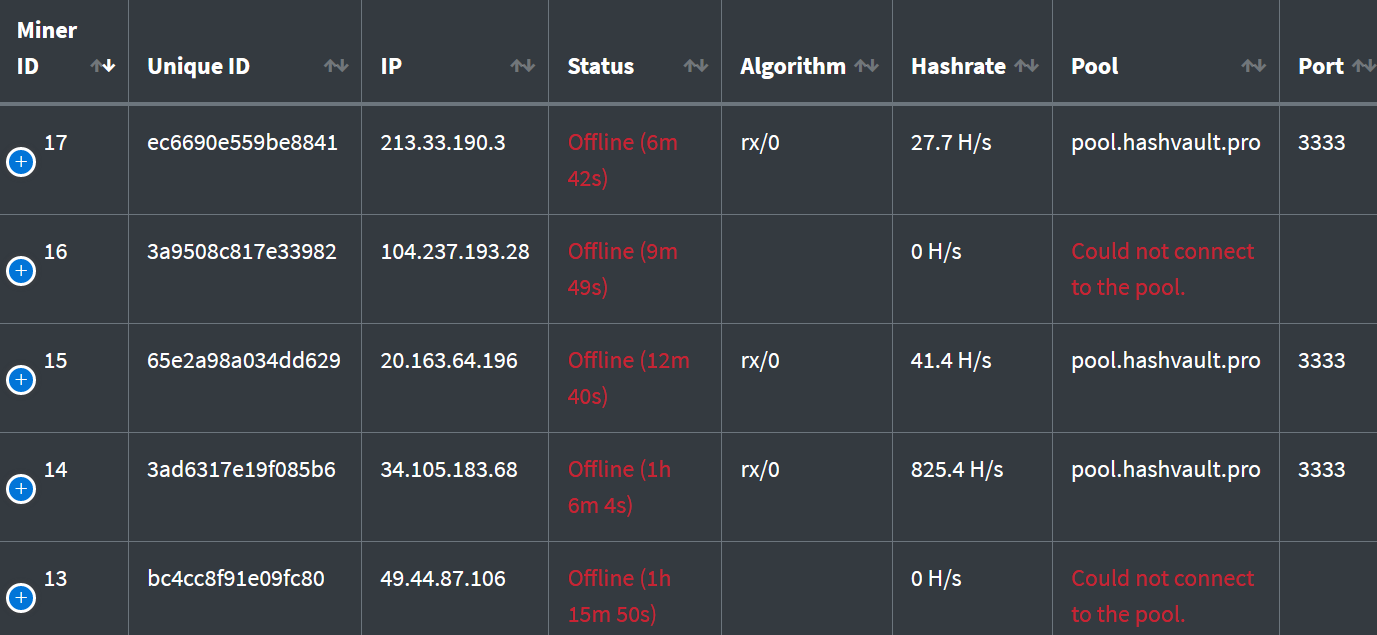Expand details for miner 15

21,380
